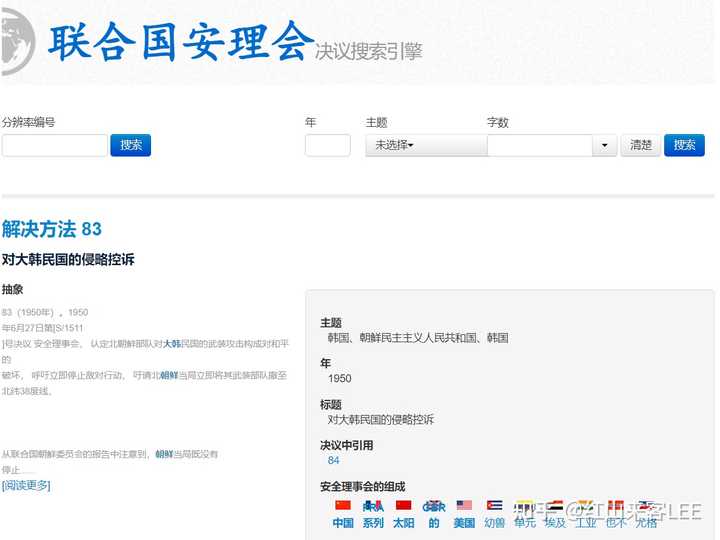
Task: Focus the 分辨率编号 input field
Action: pos(55,145)
